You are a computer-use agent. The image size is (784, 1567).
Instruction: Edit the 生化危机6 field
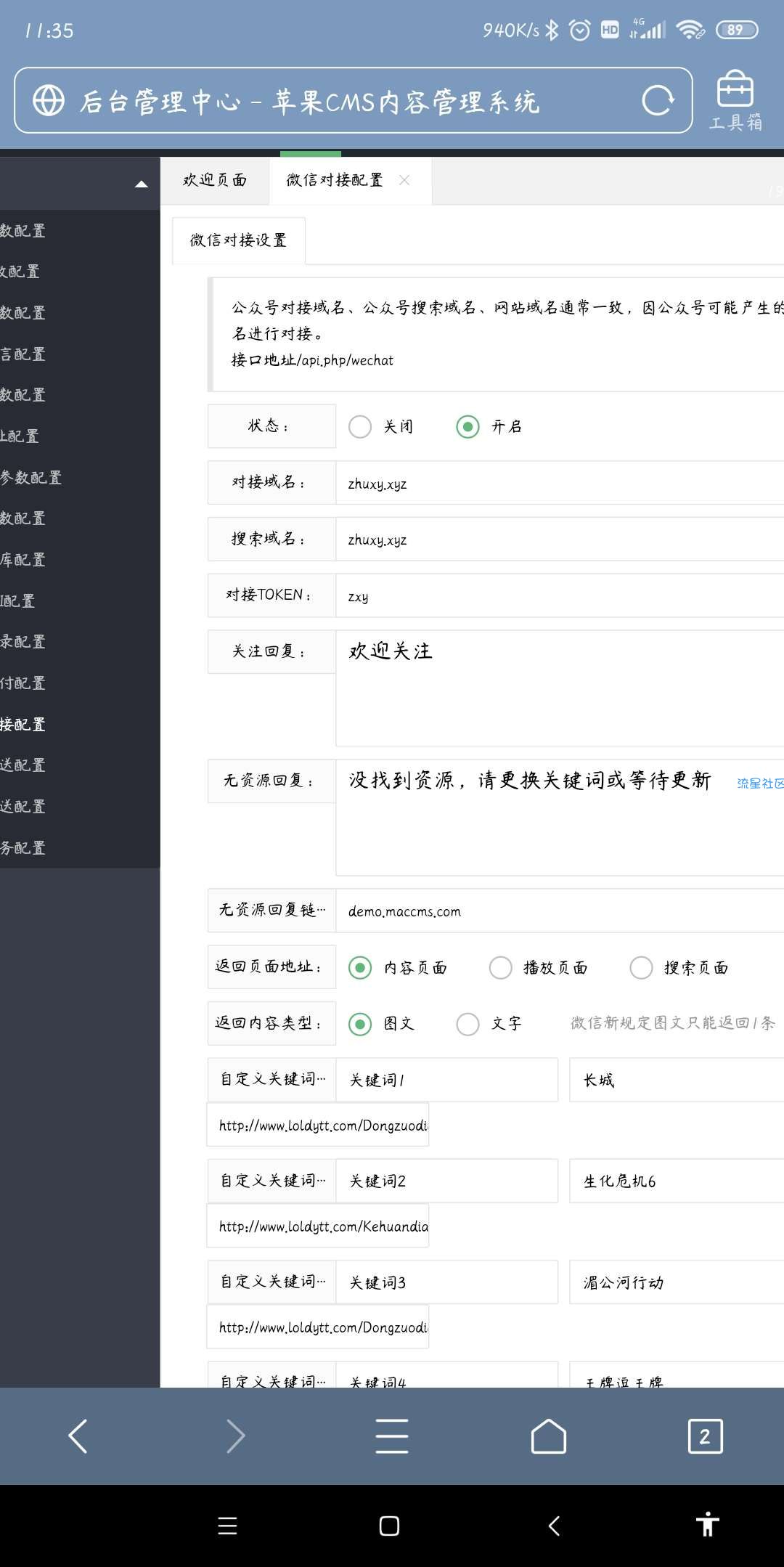coord(677,1181)
